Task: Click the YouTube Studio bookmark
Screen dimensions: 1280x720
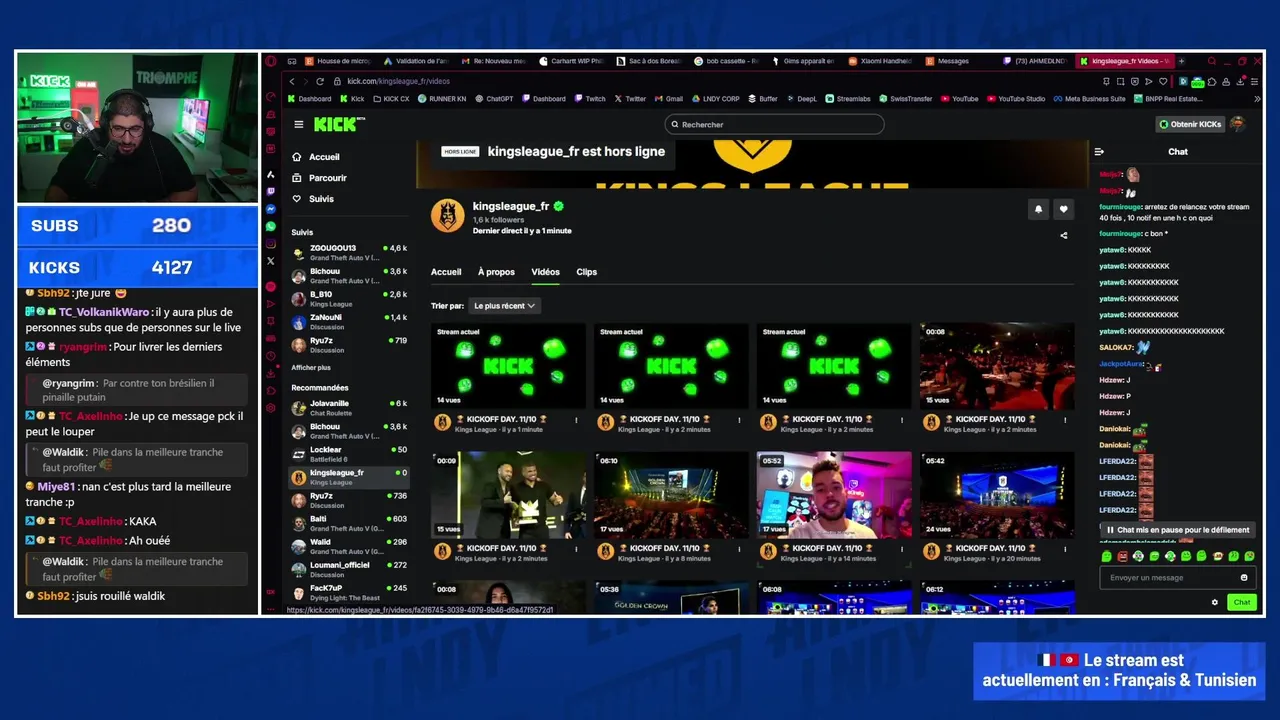Action: (x=1016, y=99)
